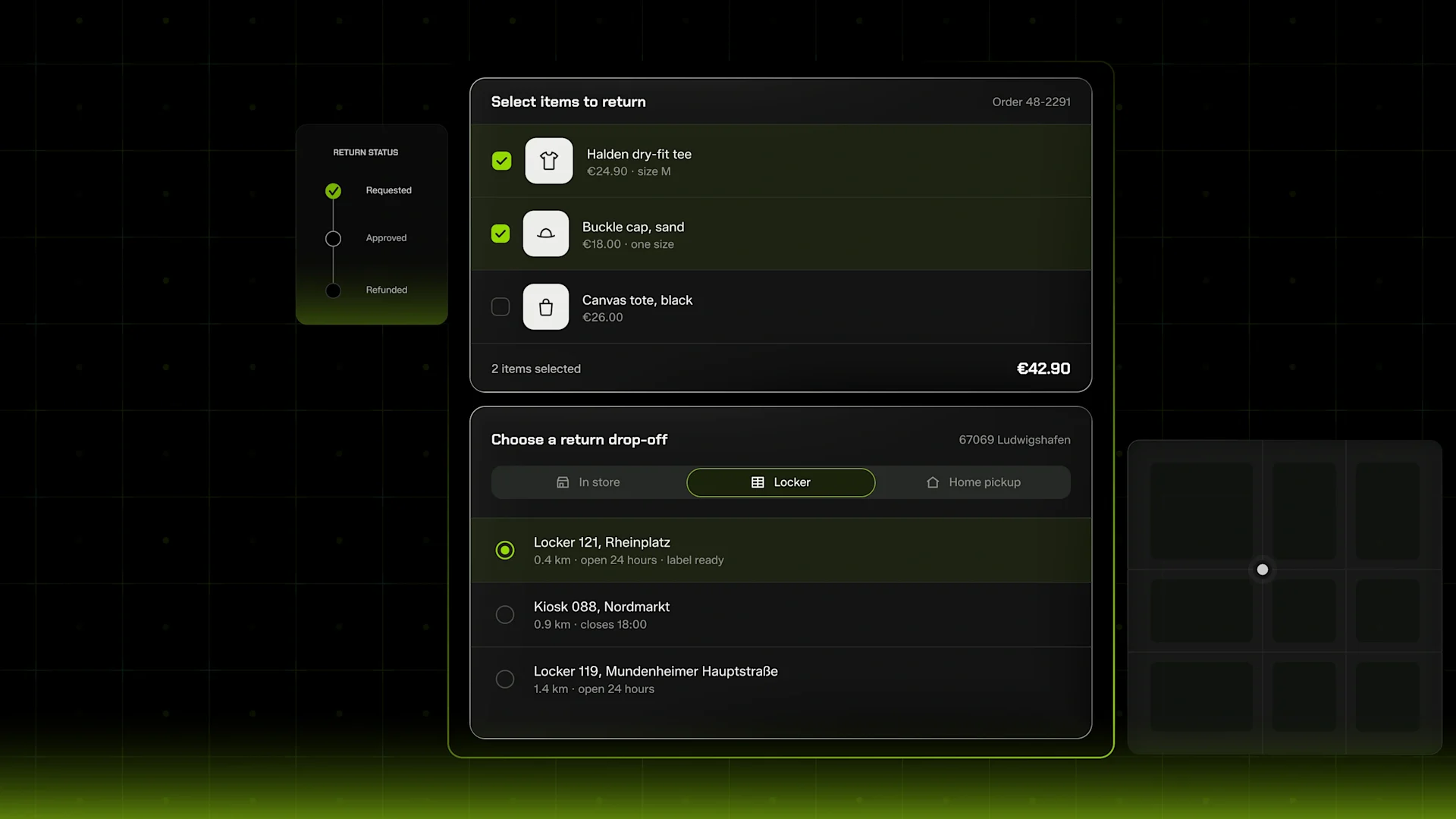Select Locker 121, Rheinplatz radio button
Viewport: 1456px width, 819px height.
[x=505, y=550]
